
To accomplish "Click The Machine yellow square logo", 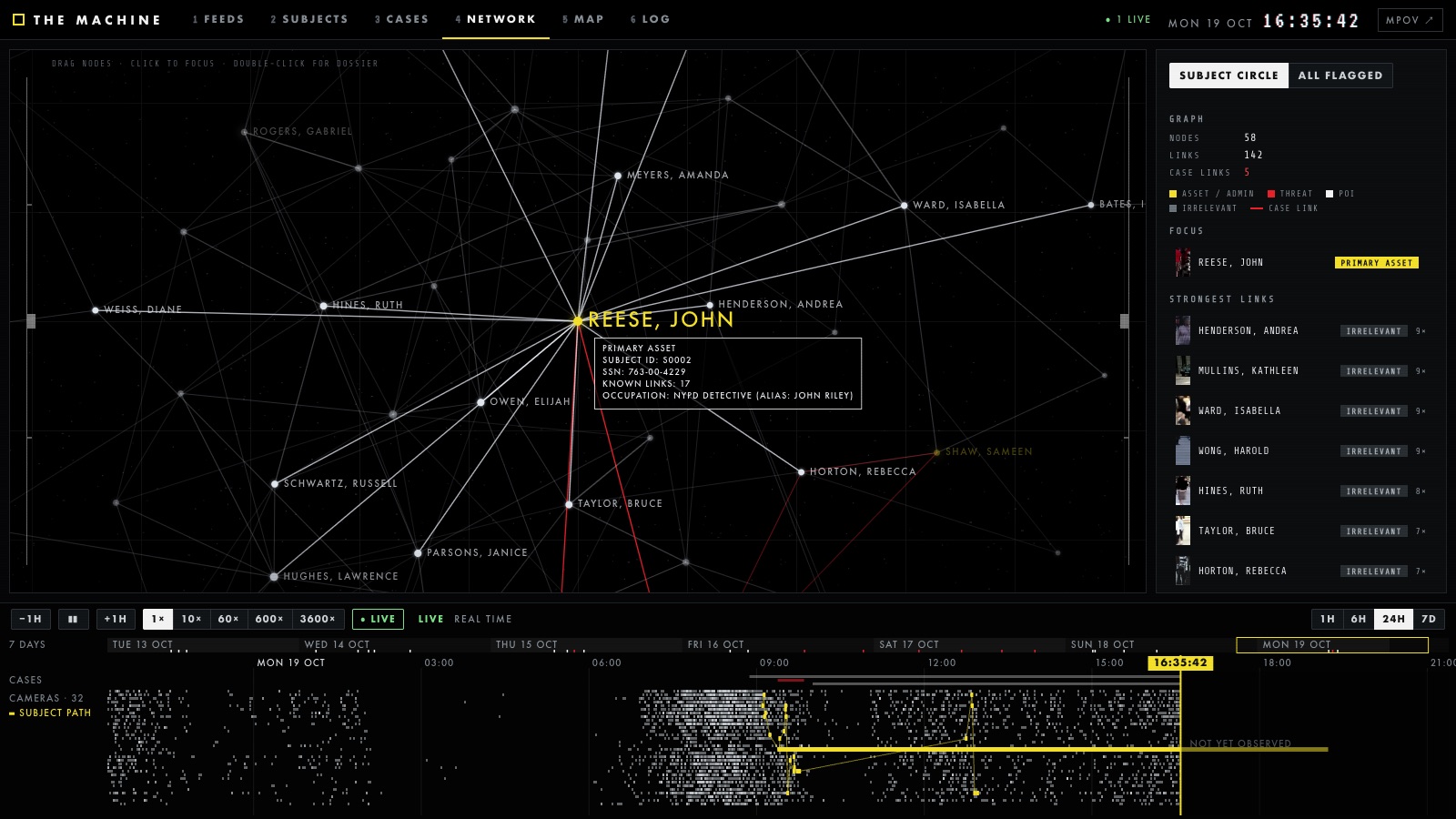I will (18, 19).
